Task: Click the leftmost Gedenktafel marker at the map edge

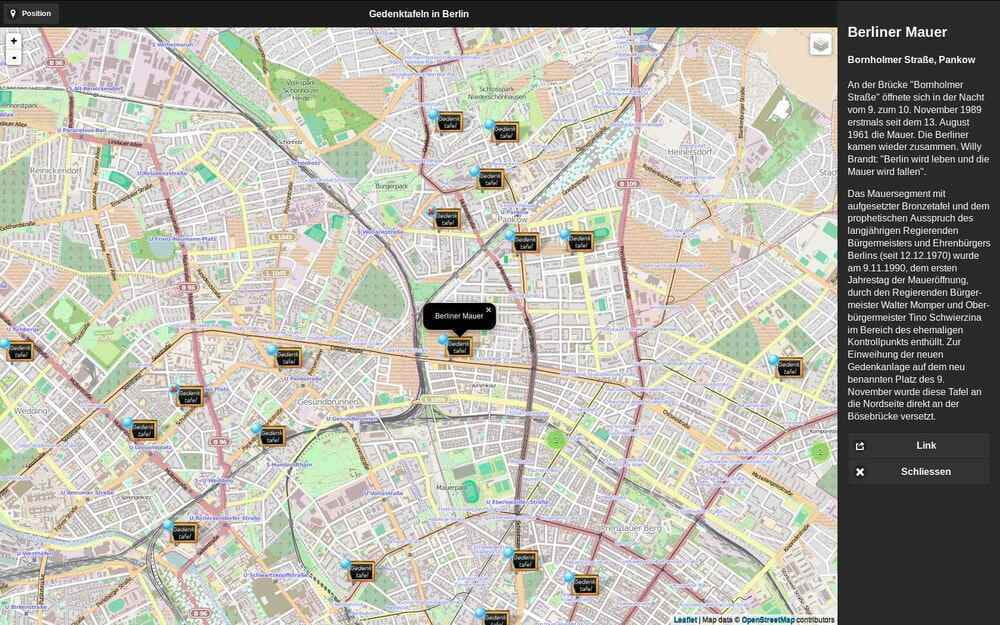Action: tap(18, 350)
